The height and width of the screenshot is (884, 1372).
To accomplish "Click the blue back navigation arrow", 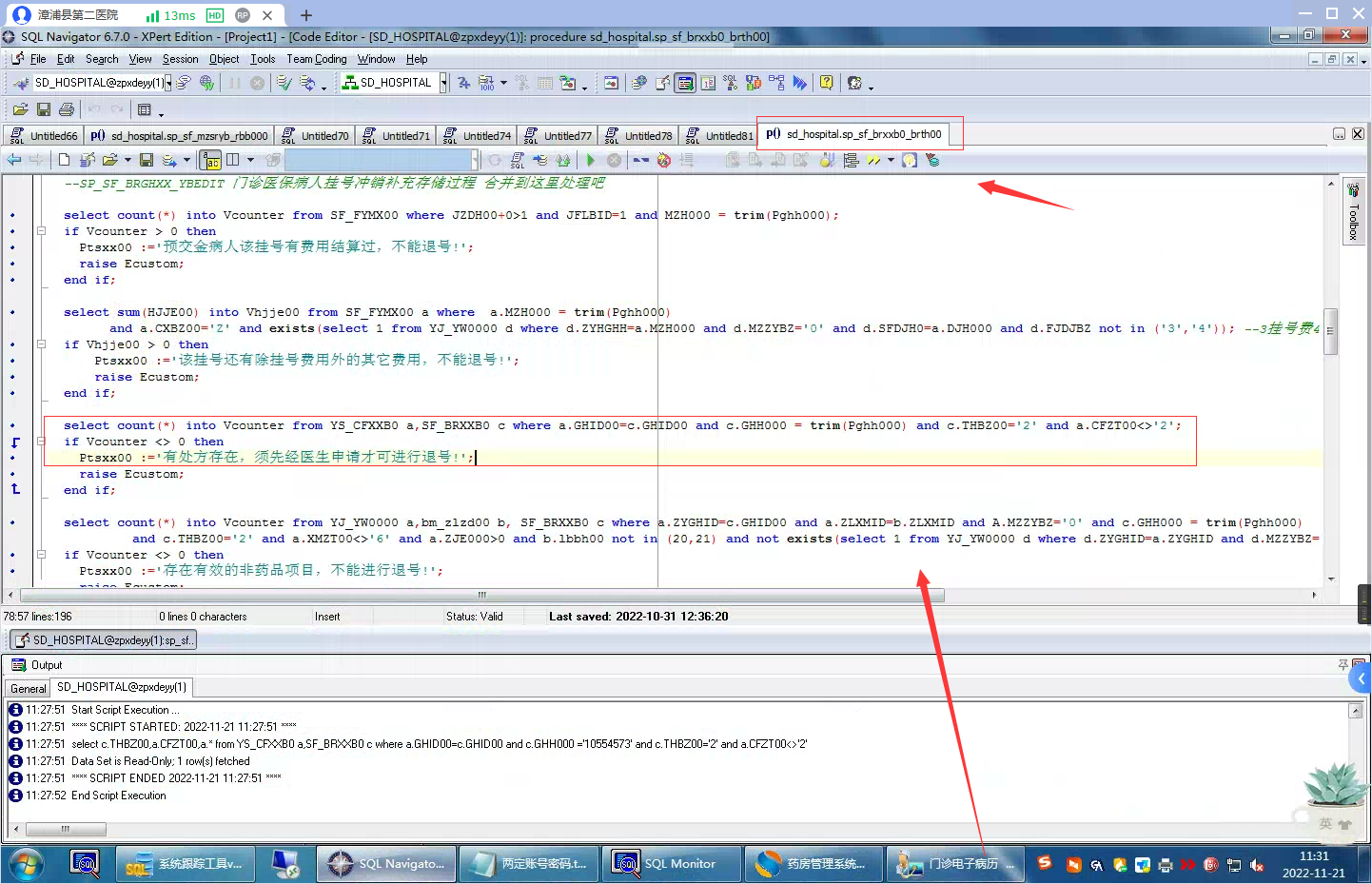I will [x=14, y=160].
